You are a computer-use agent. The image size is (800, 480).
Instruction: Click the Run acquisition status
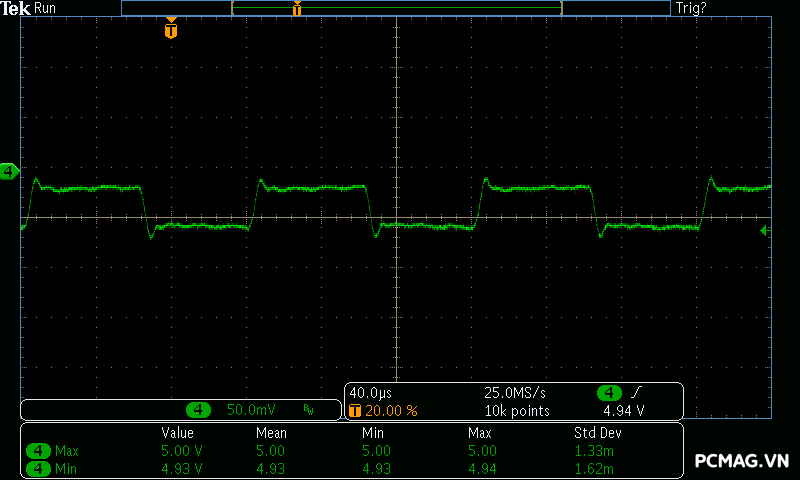pos(46,8)
